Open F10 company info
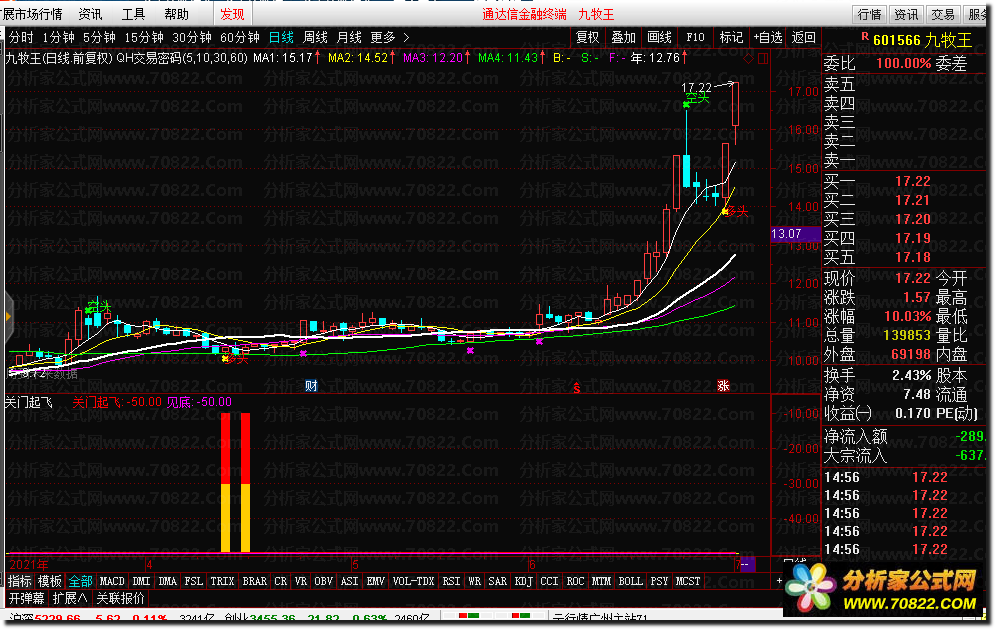The width and height of the screenshot is (996, 629). coord(696,37)
